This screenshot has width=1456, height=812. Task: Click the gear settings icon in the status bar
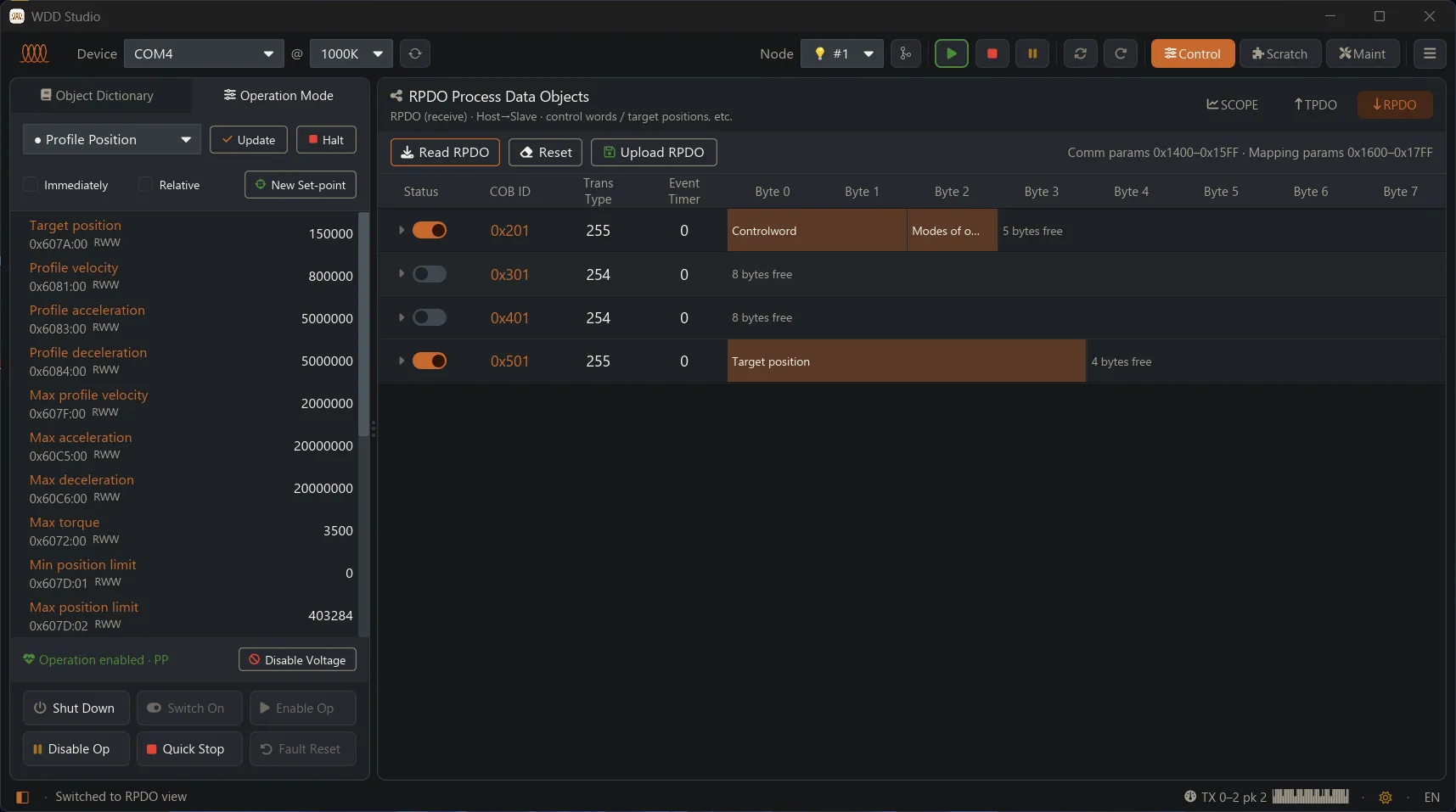pos(1386,797)
